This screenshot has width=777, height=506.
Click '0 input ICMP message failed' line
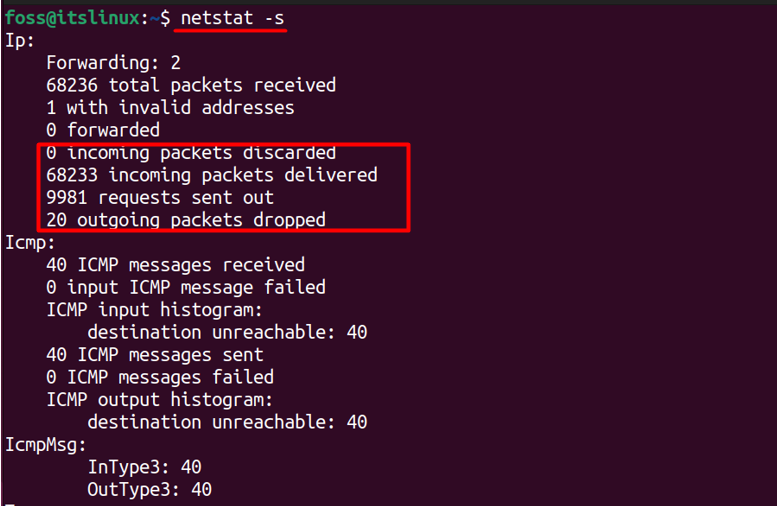(185, 287)
